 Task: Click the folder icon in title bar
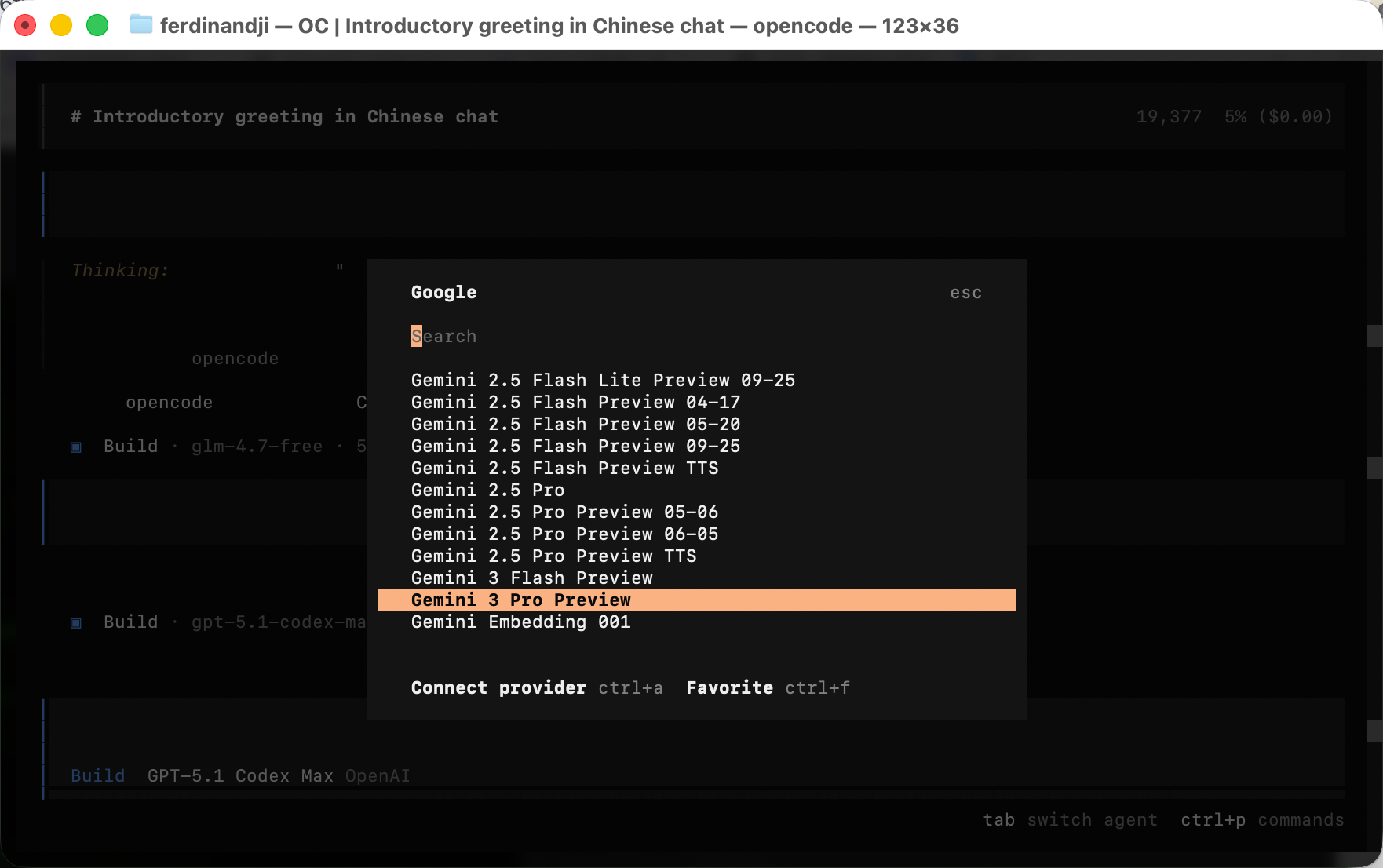click(x=141, y=25)
